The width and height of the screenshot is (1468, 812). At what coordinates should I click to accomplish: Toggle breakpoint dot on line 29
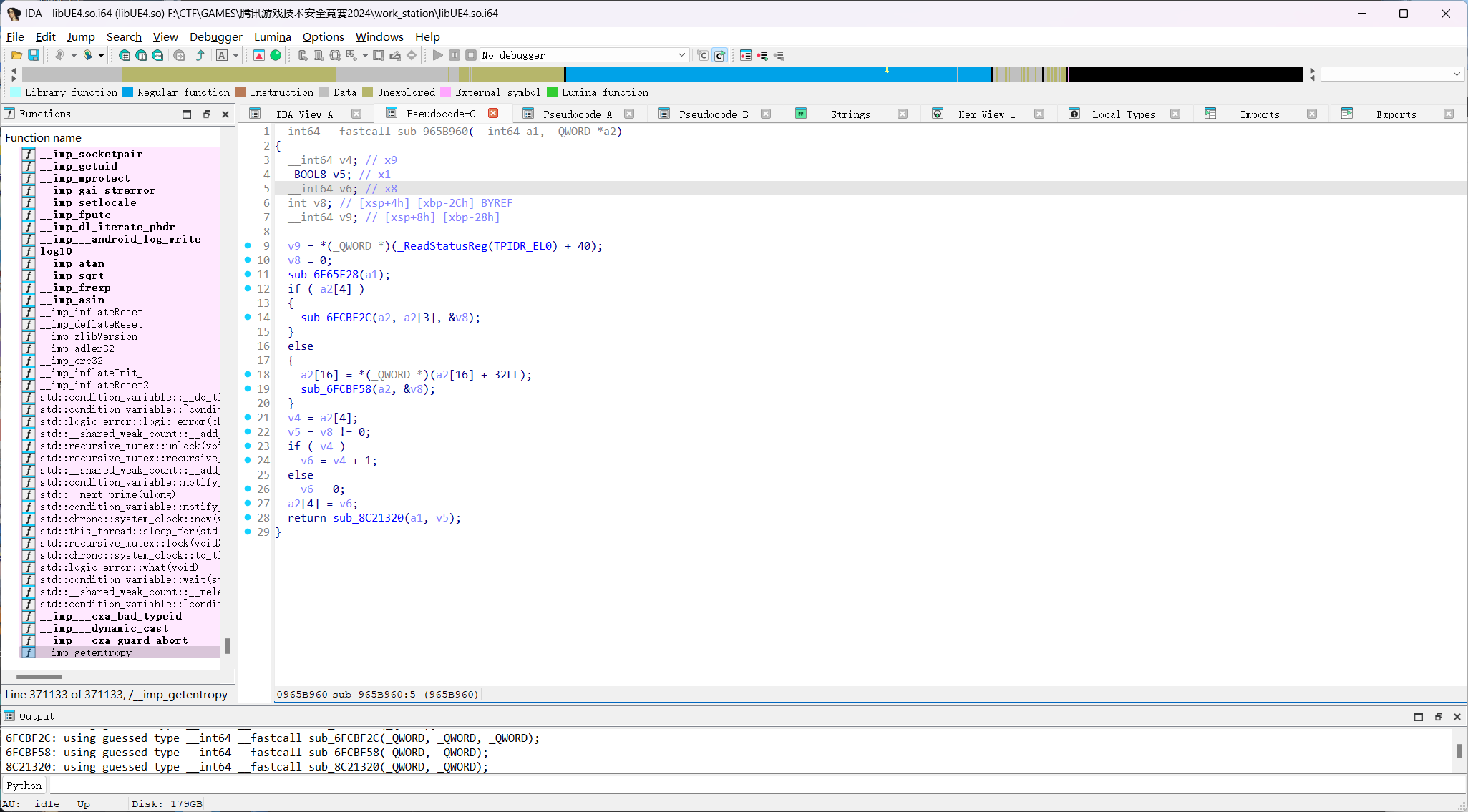(x=248, y=532)
